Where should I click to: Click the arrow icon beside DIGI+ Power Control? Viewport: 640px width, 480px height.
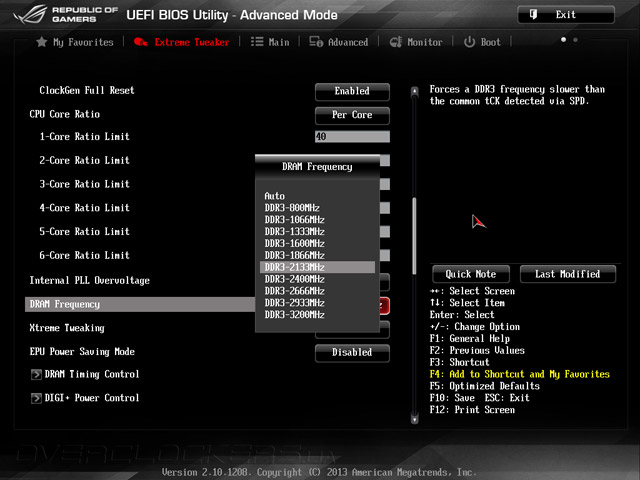pos(36,398)
